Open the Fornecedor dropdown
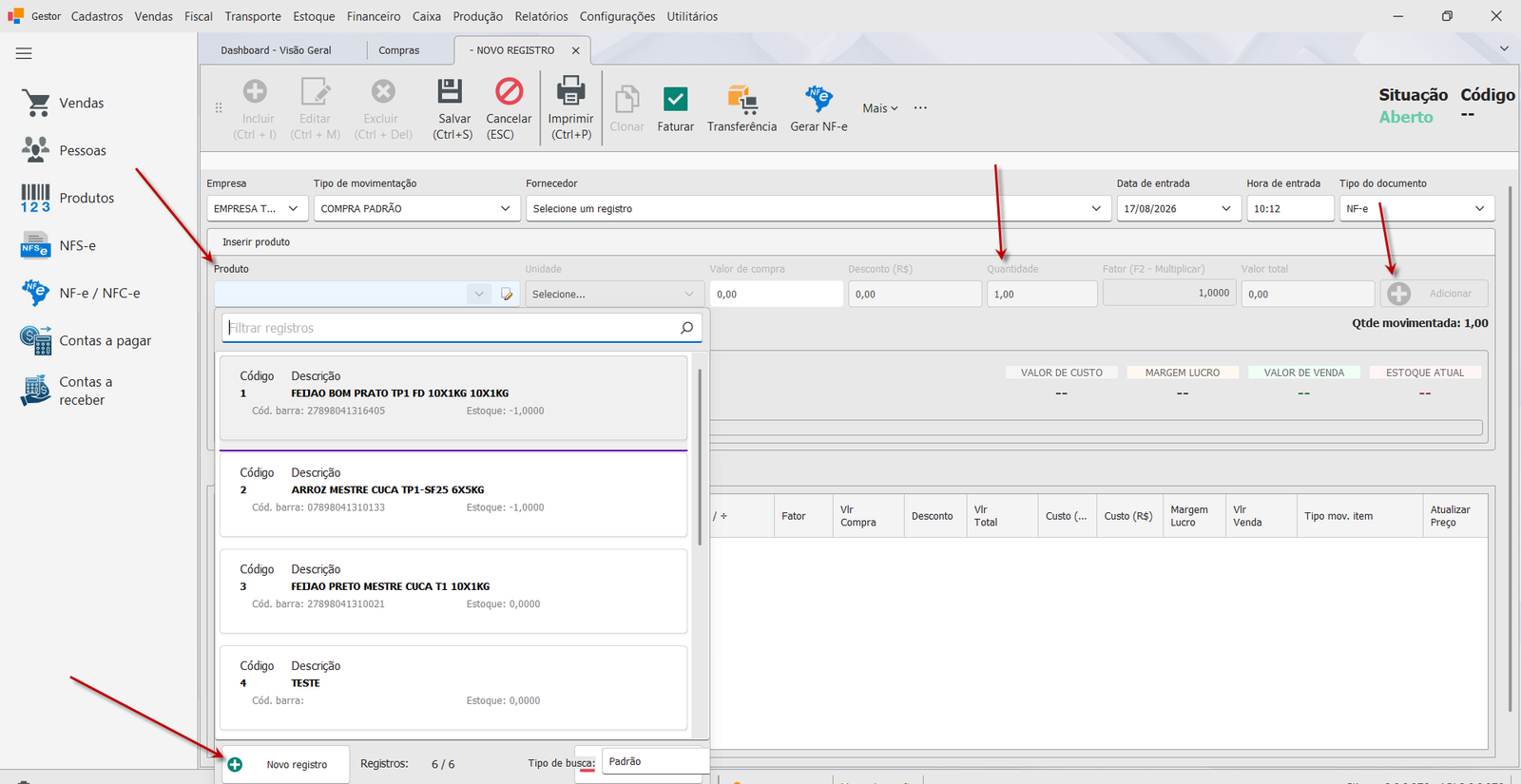 (x=1096, y=208)
